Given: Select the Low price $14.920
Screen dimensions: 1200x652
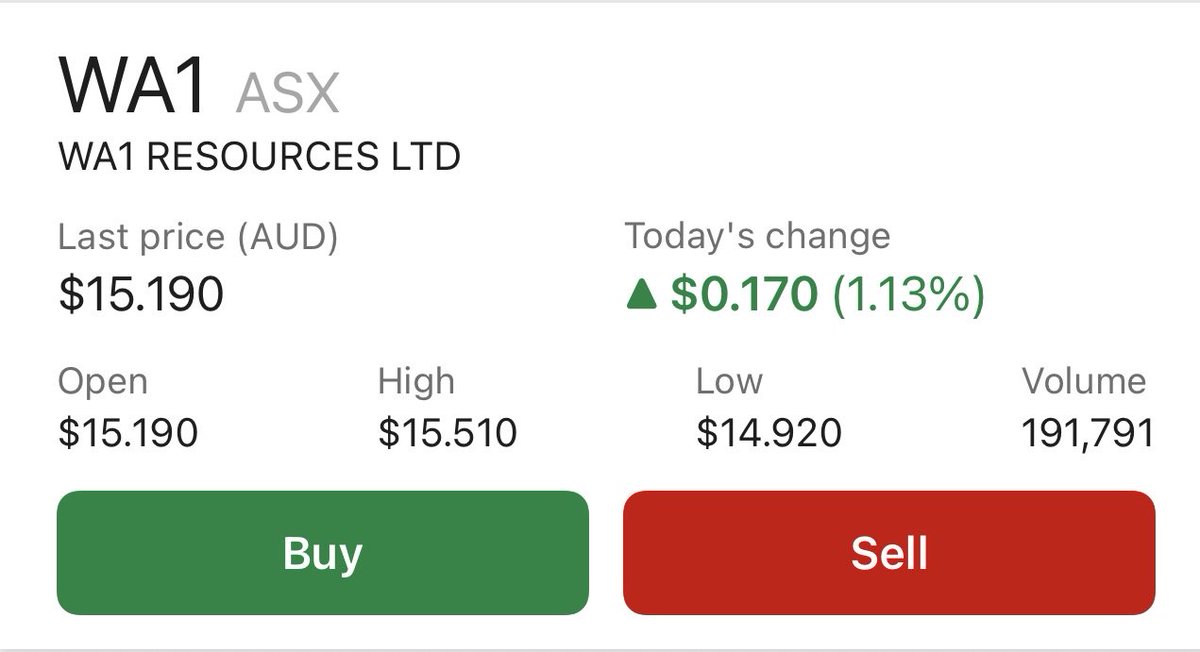Looking at the screenshot, I should (768, 433).
